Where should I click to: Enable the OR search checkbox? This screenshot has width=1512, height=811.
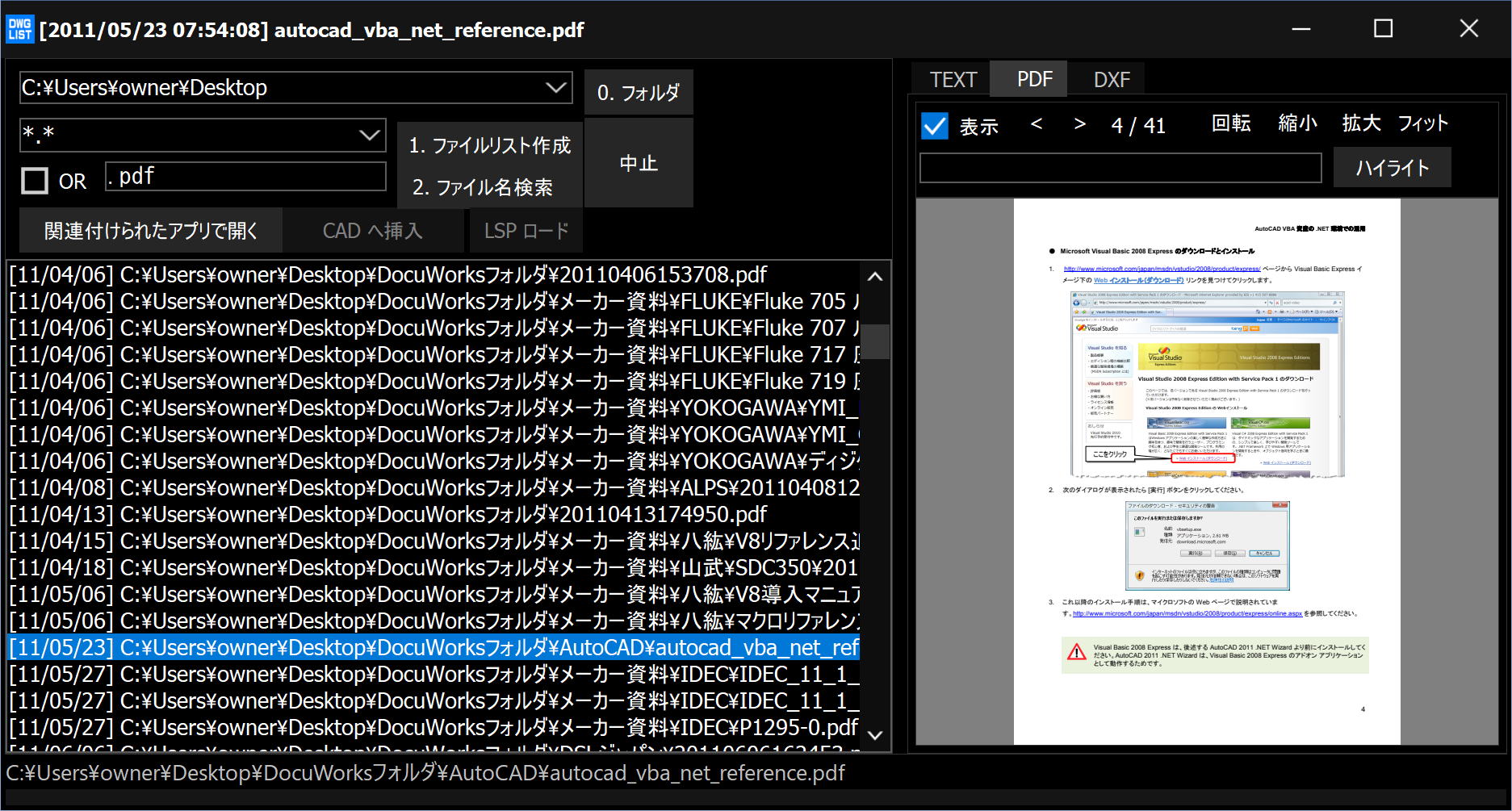point(35,180)
